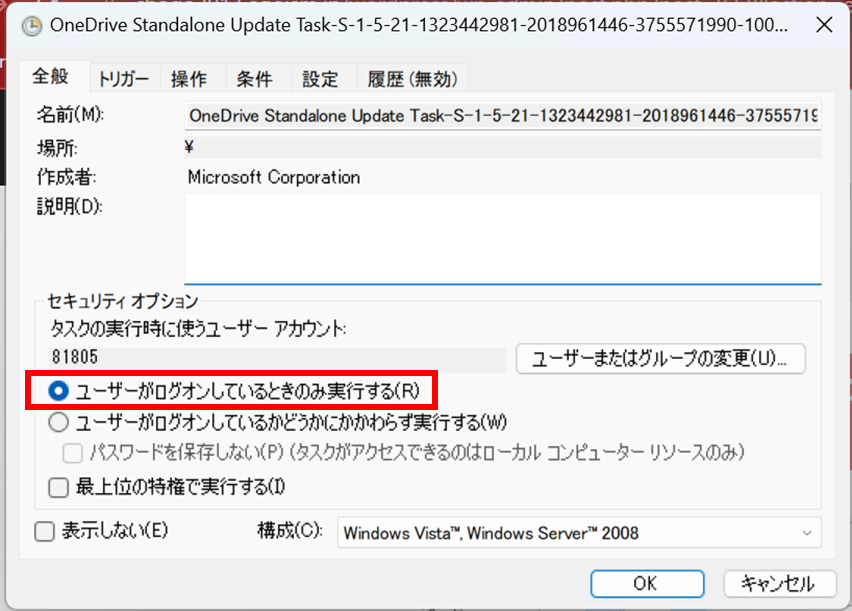Click the 名前 field with the OneDrive task name
Image resolution: width=852 pixels, height=611 pixels.
coord(502,115)
